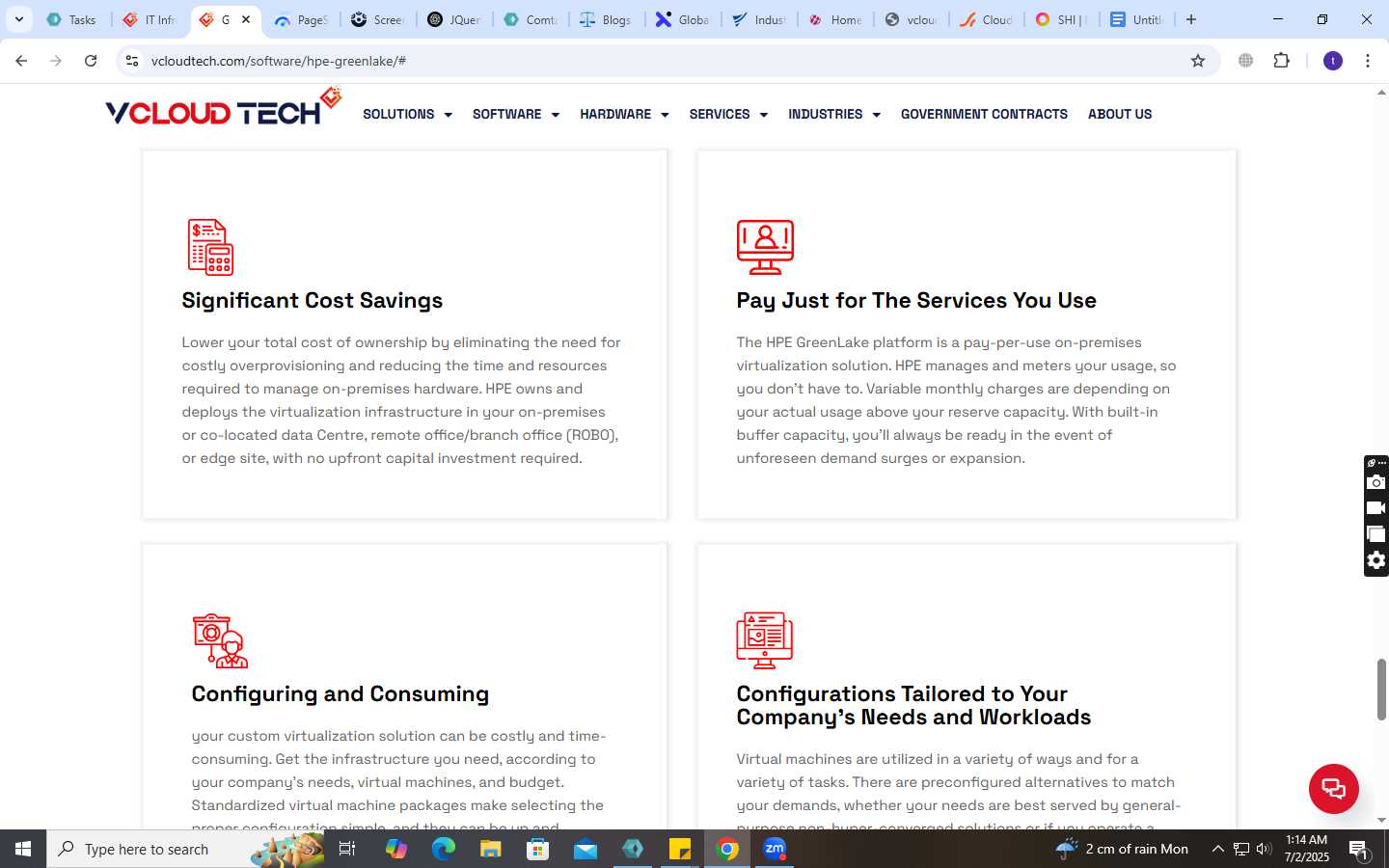Go forward to the next page
Screen dimensions: 1389x868
[x=56, y=61]
